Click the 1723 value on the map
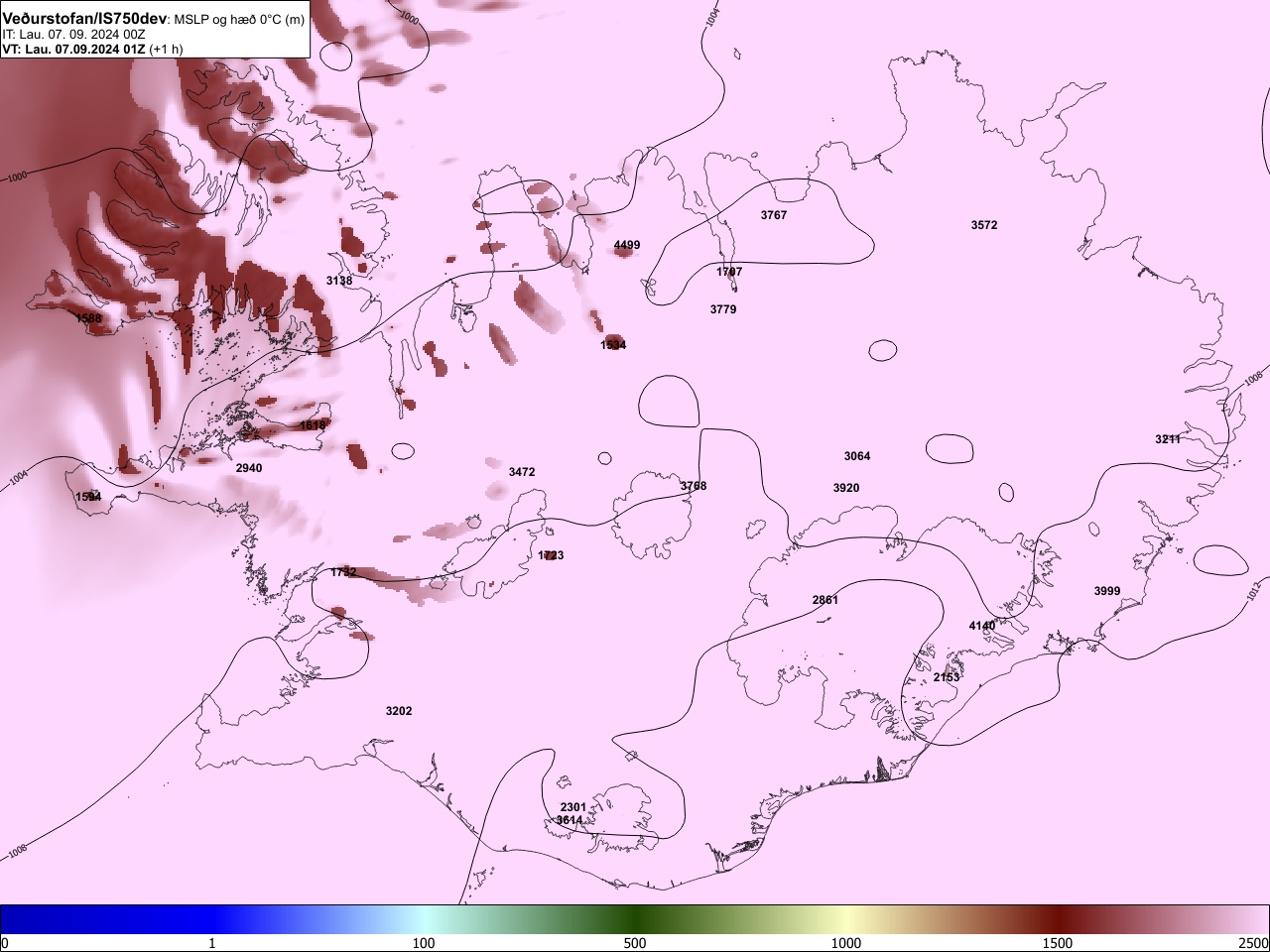Viewport: 1270px width, 952px height. pos(551,555)
